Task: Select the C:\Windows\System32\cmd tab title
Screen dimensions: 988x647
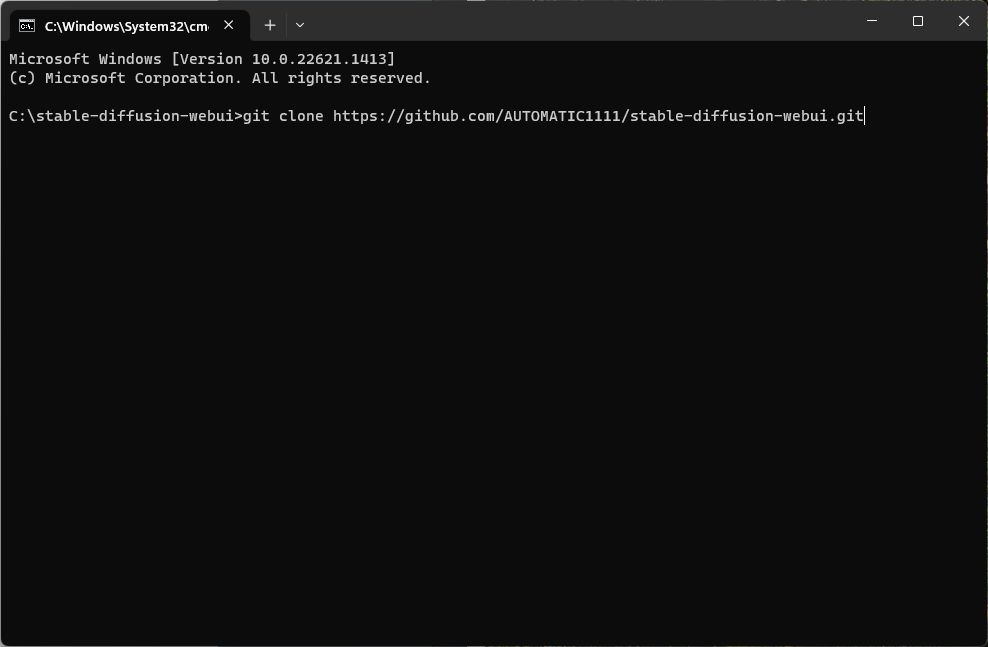Action: pyautogui.click(x=127, y=26)
